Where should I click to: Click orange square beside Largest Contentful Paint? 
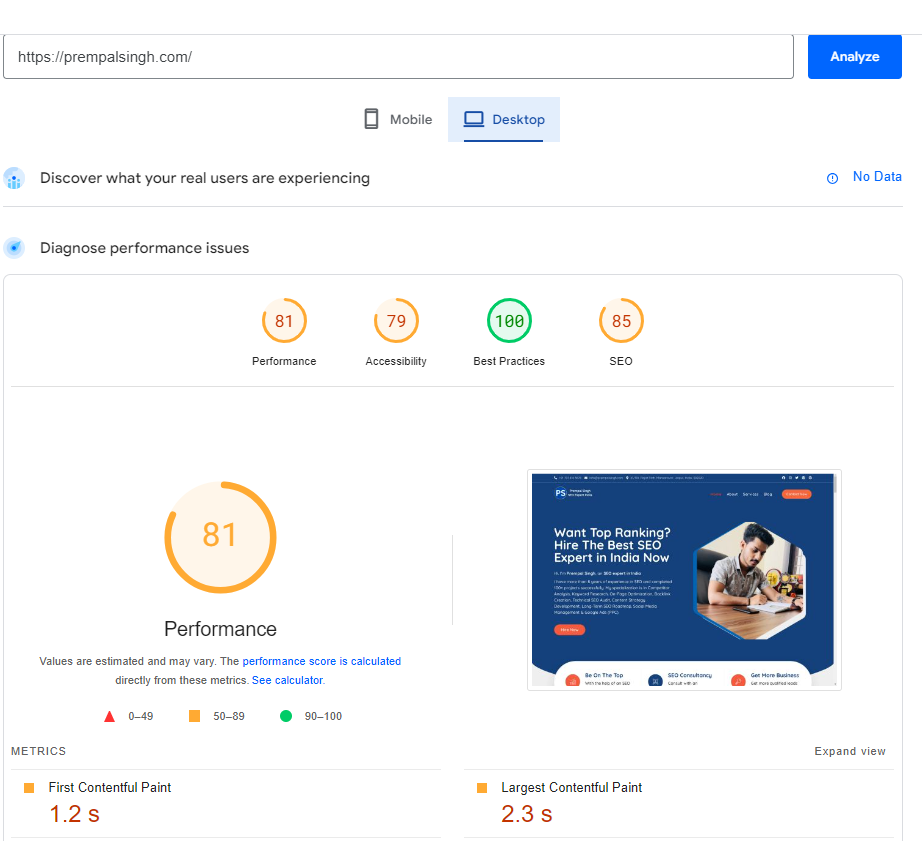coord(482,788)
